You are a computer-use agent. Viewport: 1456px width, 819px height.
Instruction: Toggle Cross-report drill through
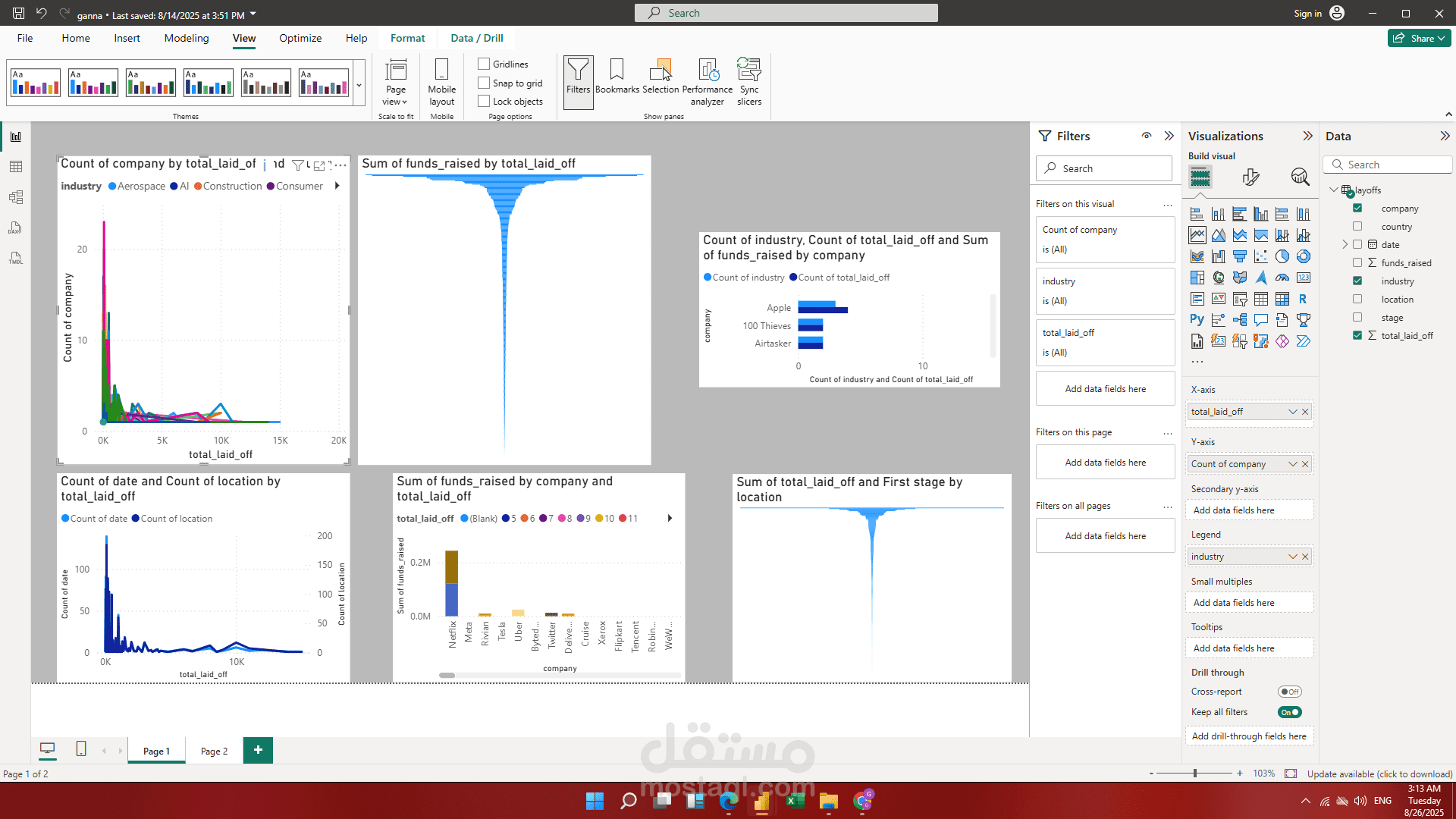pyautogui.click(x=1289, y=692)
